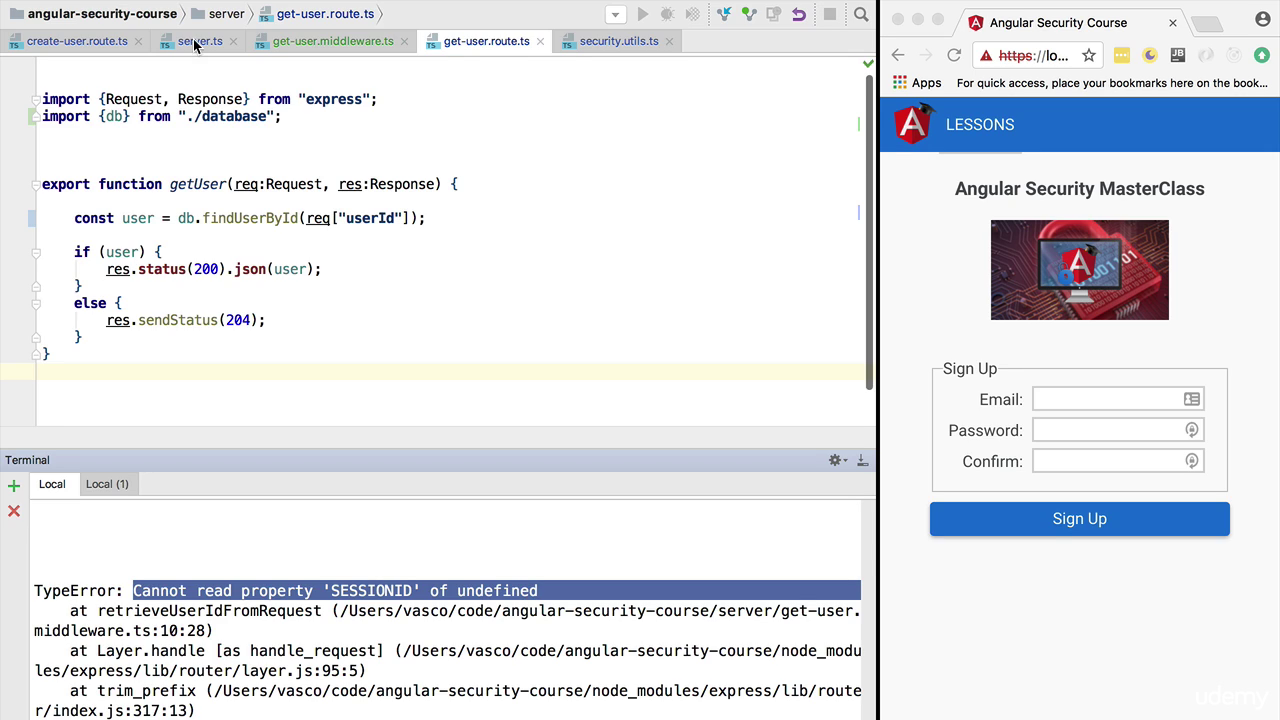Click the Email field autofill icon
The image size is (1280, 720).
pyautogui.click(x=1192, y=399)
